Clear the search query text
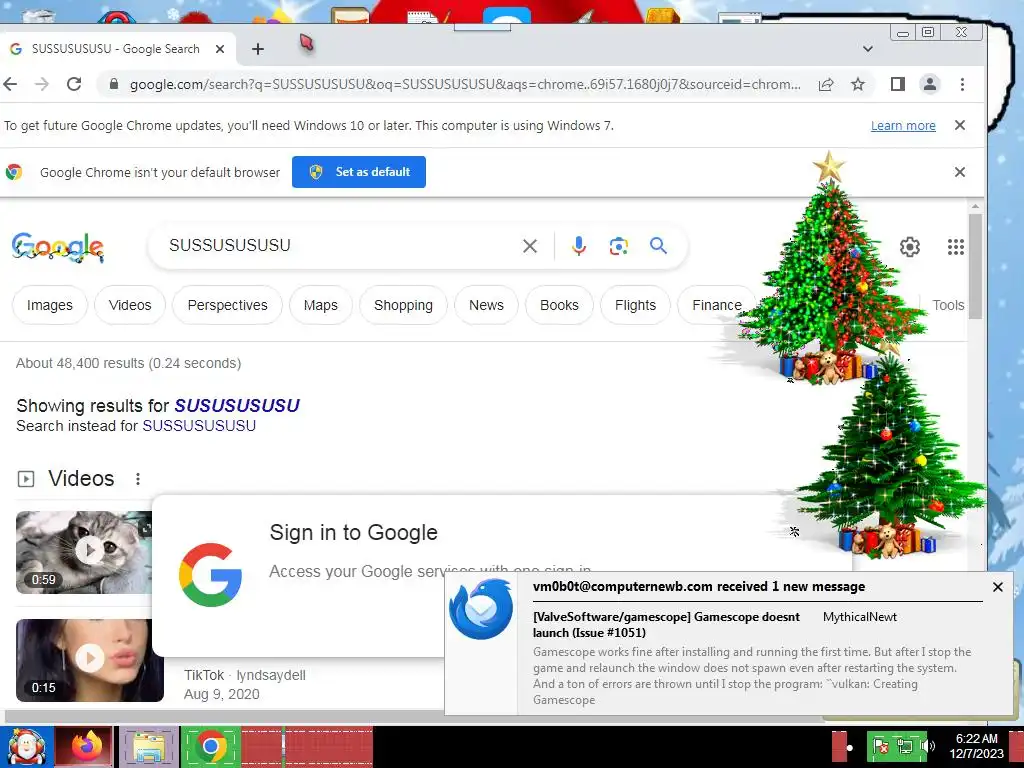Viewport: 1024px width, 768px height. pyautogui.click(x=530, y=246)
